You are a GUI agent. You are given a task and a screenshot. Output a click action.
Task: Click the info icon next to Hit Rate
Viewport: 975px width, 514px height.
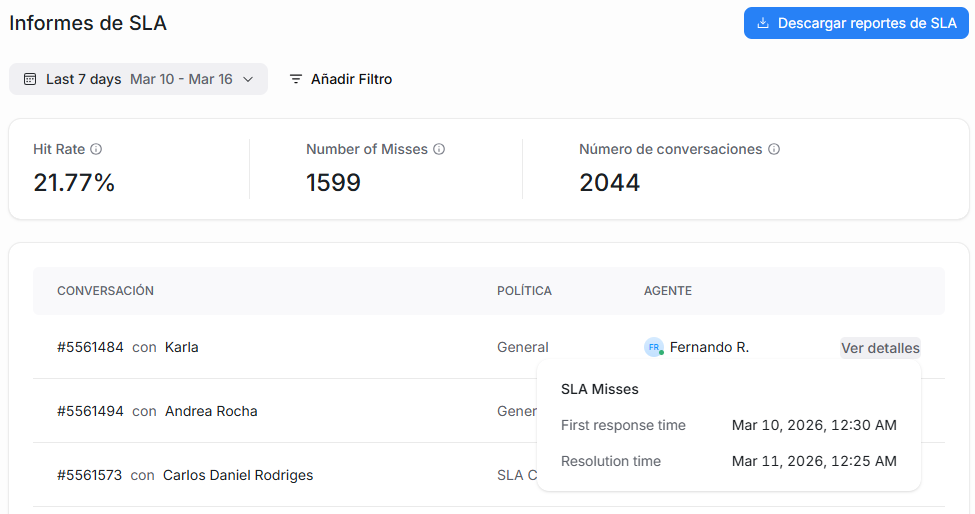(96, 149)
